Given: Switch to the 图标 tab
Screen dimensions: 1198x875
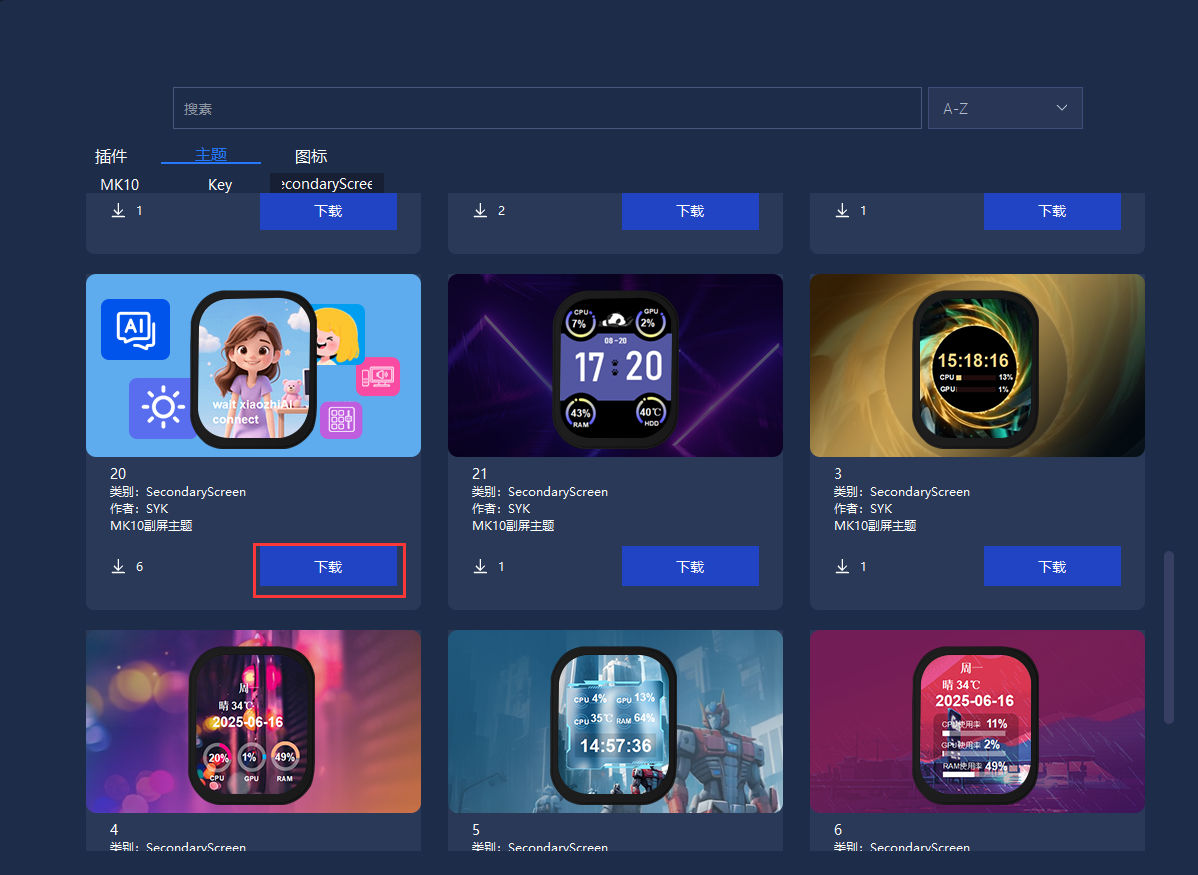Looking at the screenshot, I should pos(311,157).
